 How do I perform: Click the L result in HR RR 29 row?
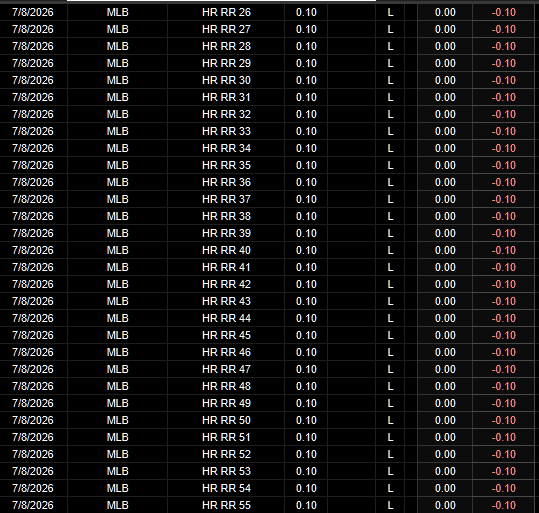(390, 63)
